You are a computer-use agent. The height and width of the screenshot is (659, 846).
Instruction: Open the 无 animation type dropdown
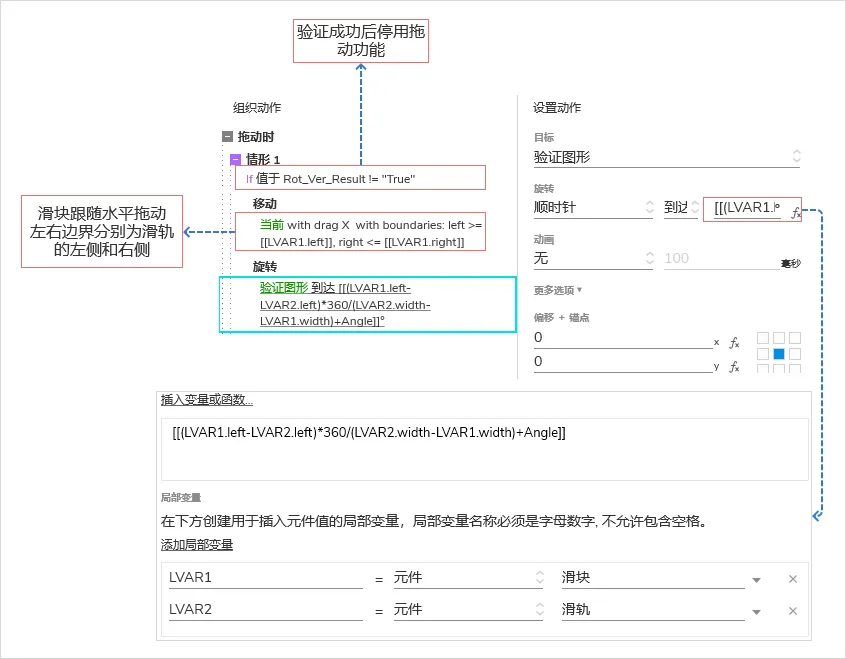594,259
